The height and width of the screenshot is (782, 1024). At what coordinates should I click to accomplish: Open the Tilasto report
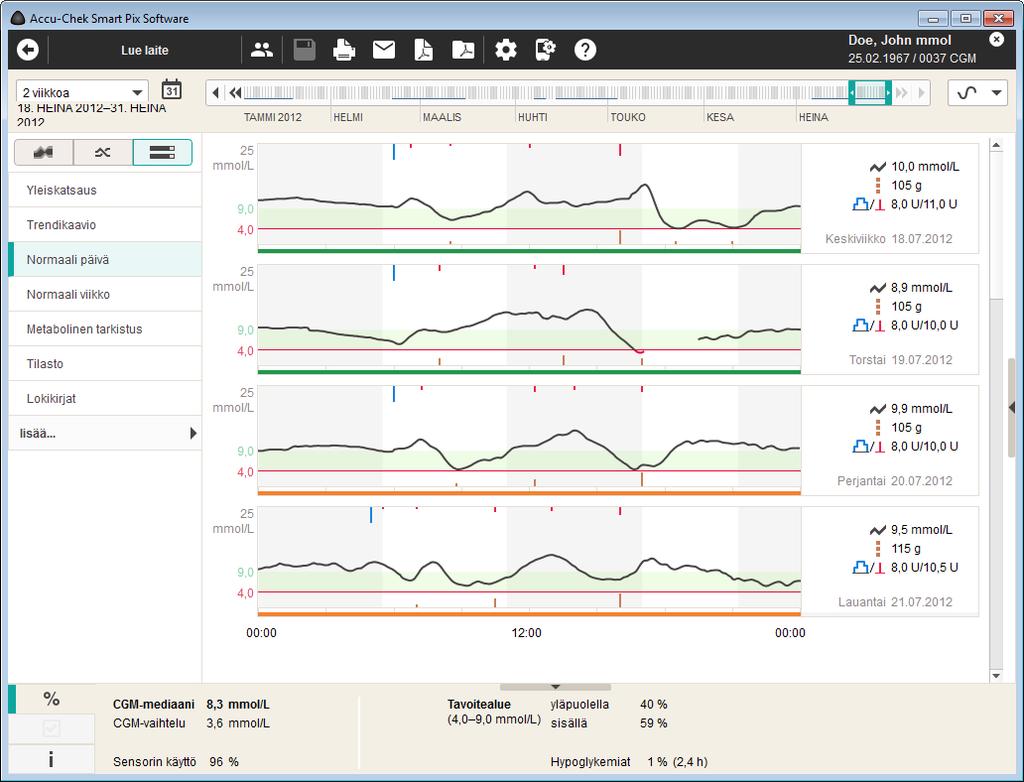(x=104, y=363)
